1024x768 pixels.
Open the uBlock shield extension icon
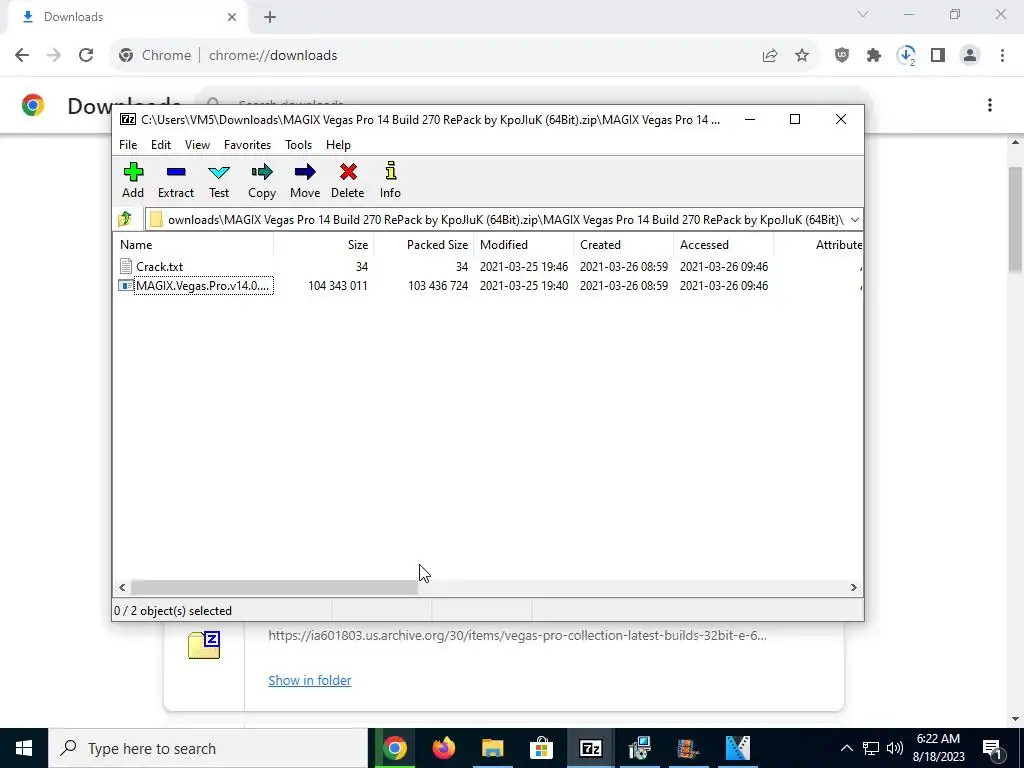(842, 56)
